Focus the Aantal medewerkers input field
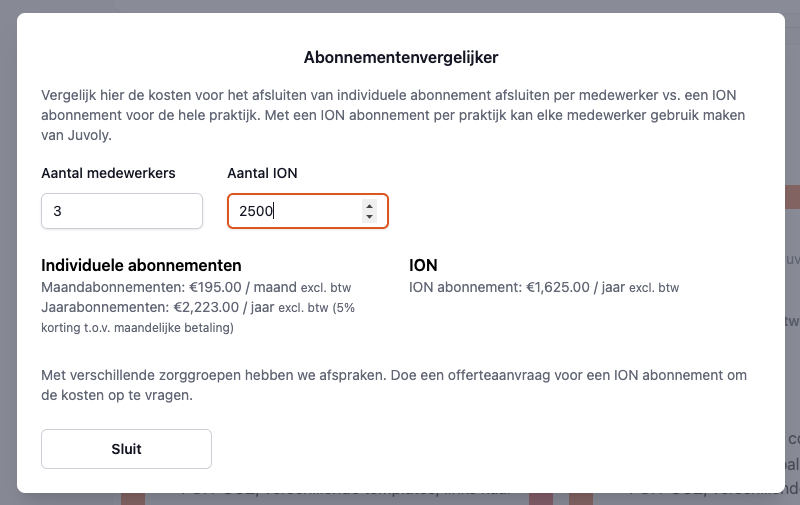This screenshot has height=505, width=800. point(122,211)
